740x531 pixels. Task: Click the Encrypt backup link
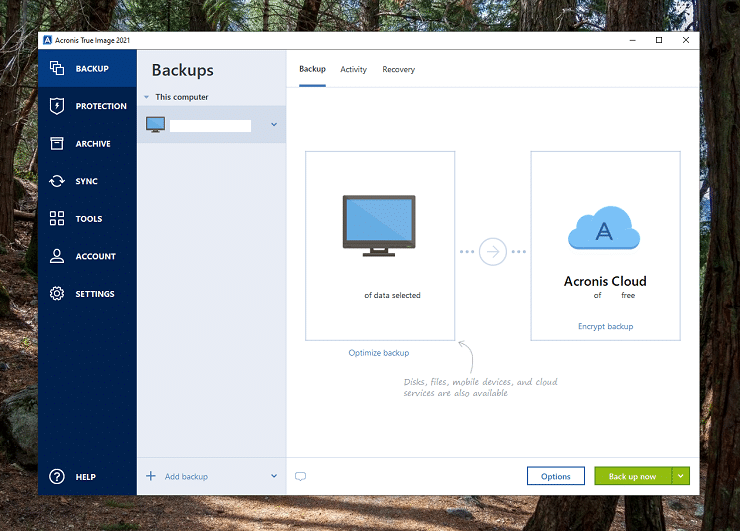(605, 326)
